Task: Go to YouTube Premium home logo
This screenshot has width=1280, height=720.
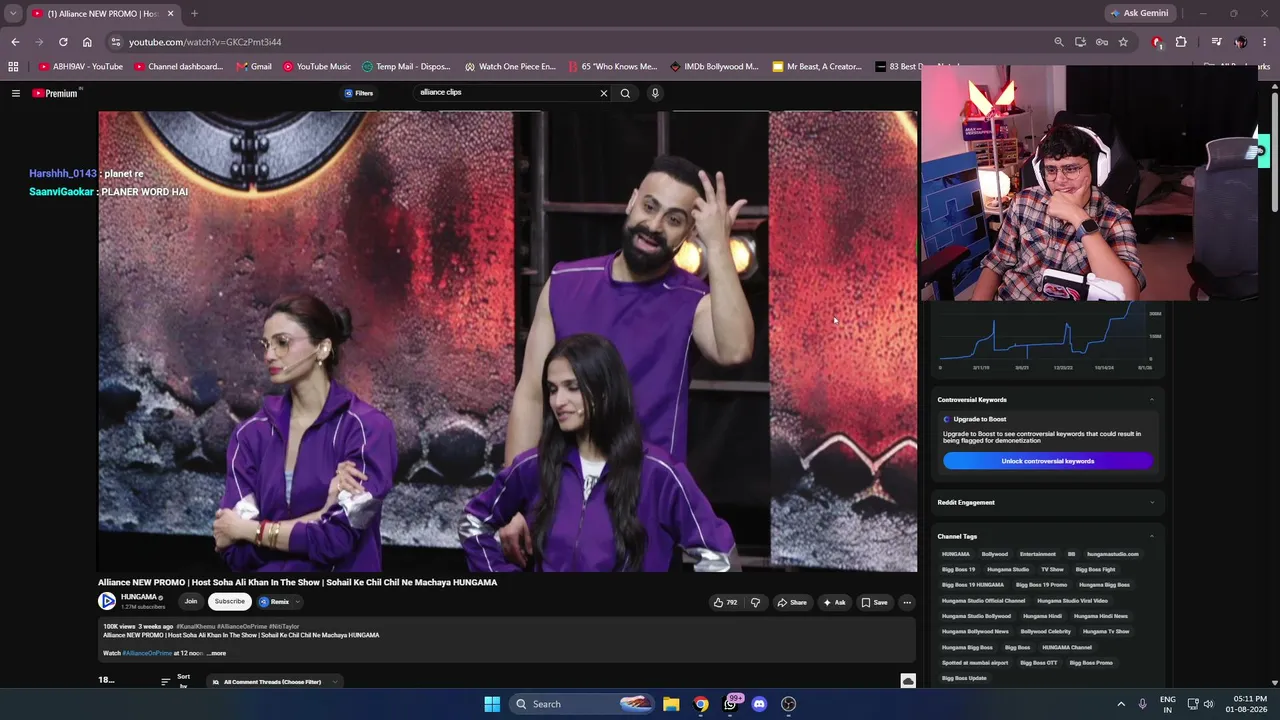Action: 56,93
